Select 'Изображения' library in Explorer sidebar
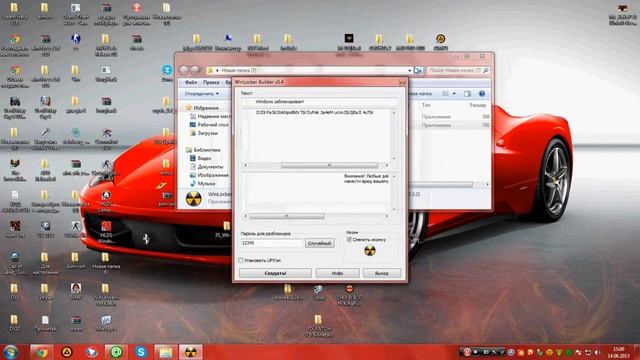Image resolution: width=640 pixels, height=360 pixels. click(x=209, y=175)
